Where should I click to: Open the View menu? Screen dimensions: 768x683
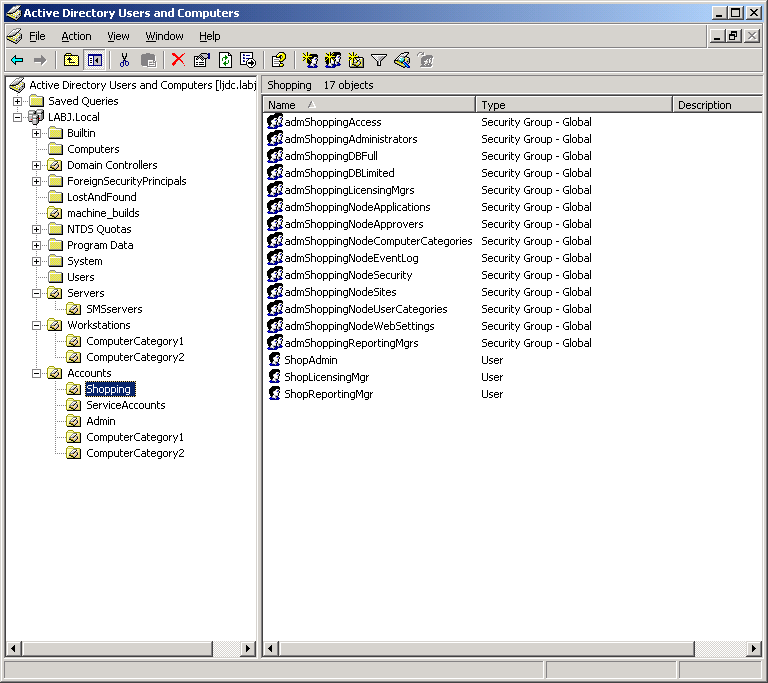118,36
